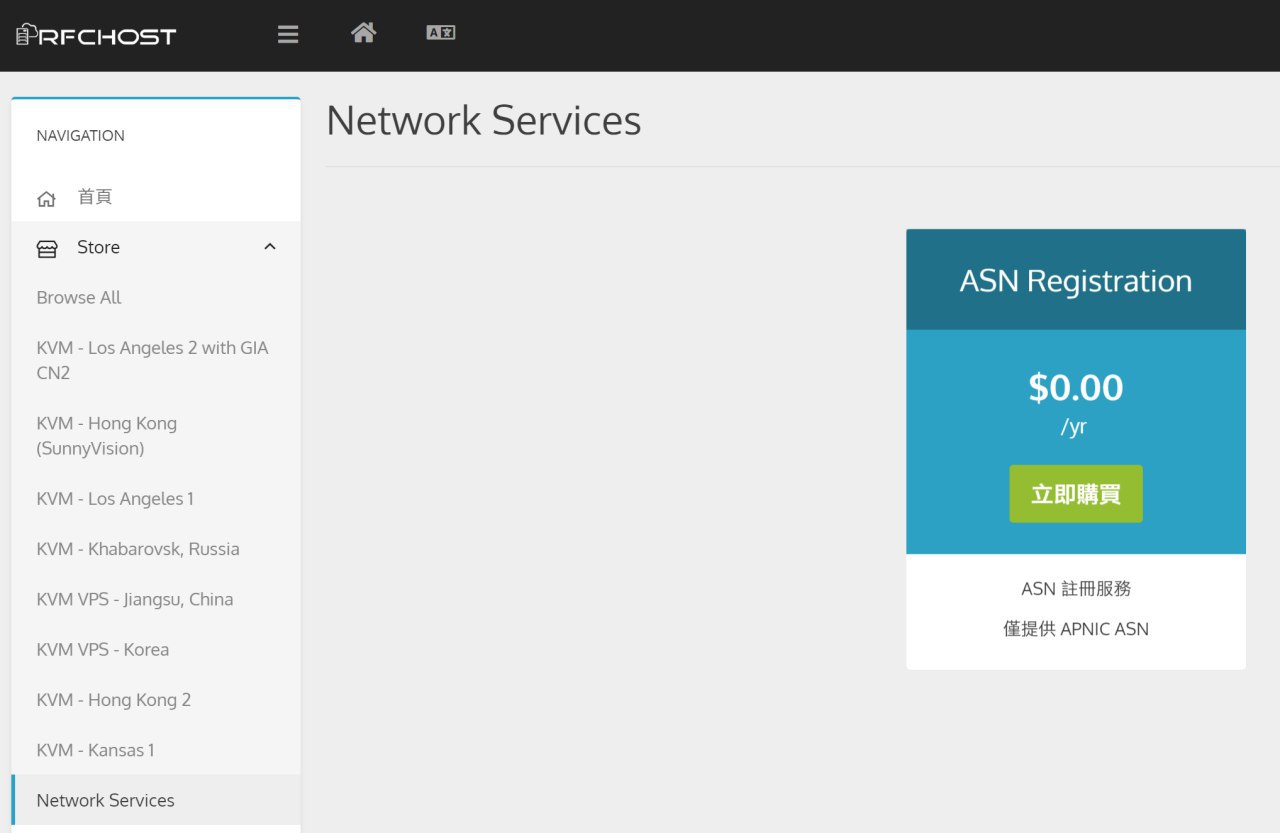Go to home via top house icon
The width and height of the screenshot is (1280, 833).
pos(363,33)
